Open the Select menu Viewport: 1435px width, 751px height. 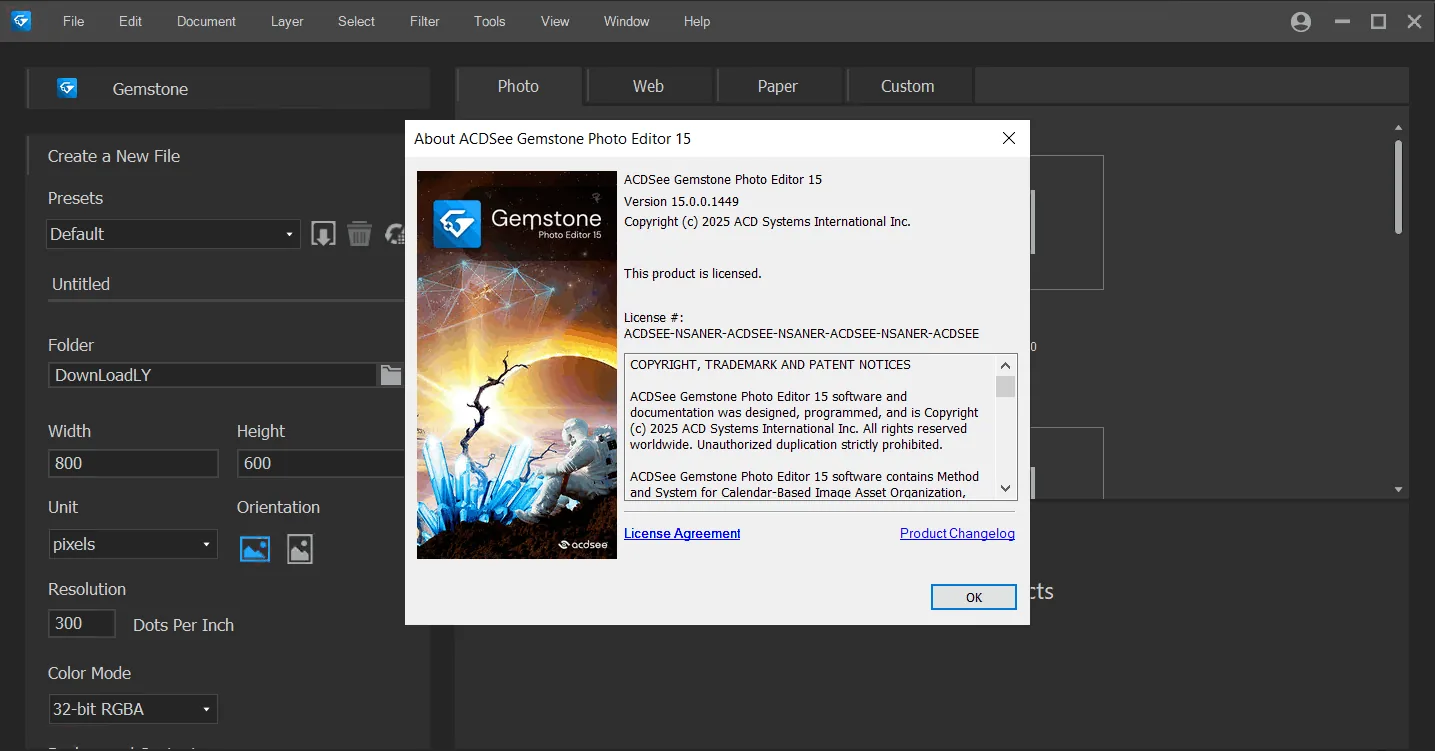coord(357,21)
